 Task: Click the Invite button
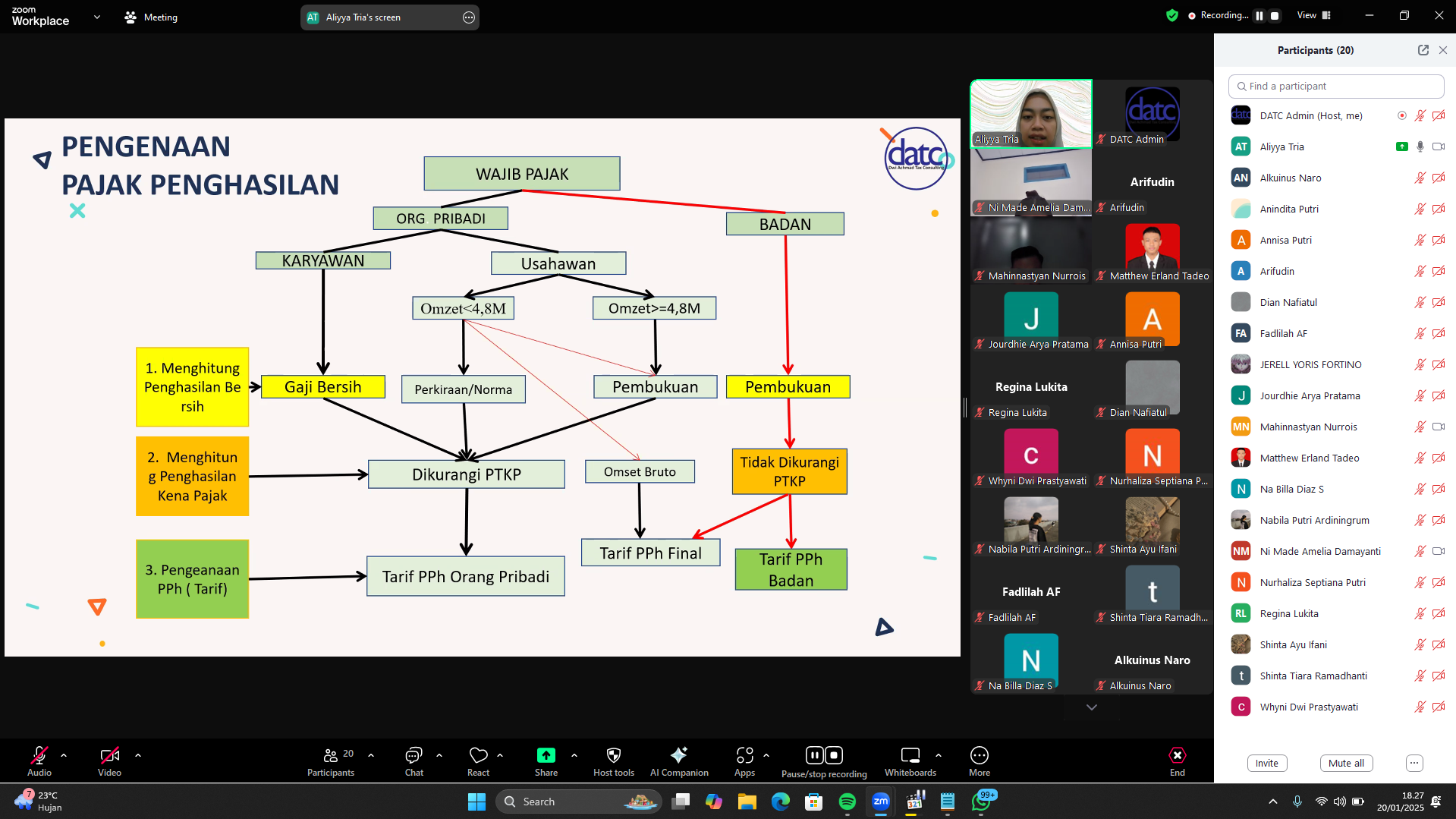pos(1266,763)
